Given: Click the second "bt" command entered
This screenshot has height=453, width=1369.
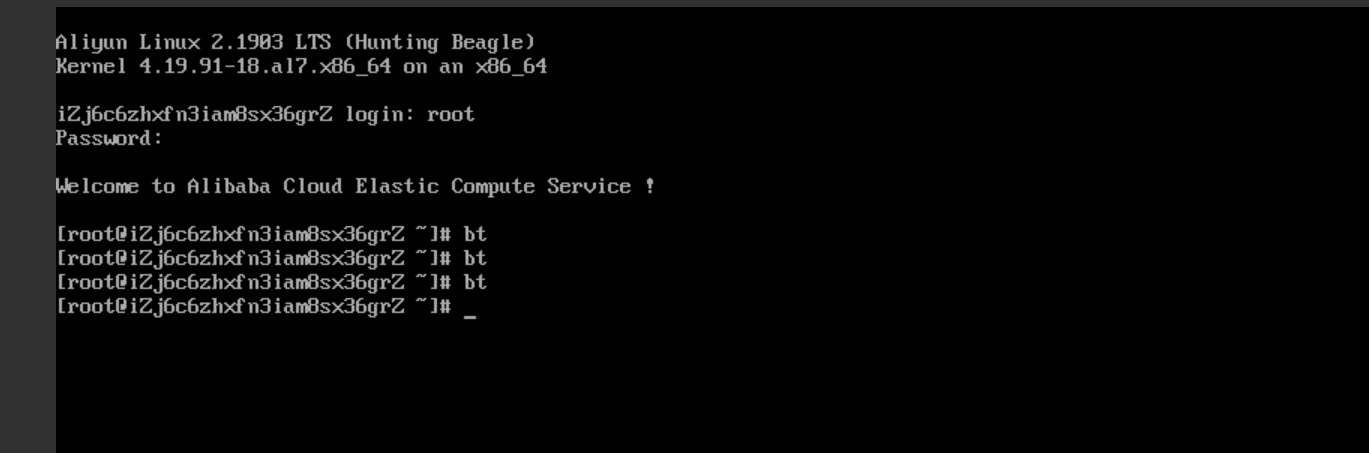Looking at the screenshot, I should pyautogui.click(x=475, y=259).
